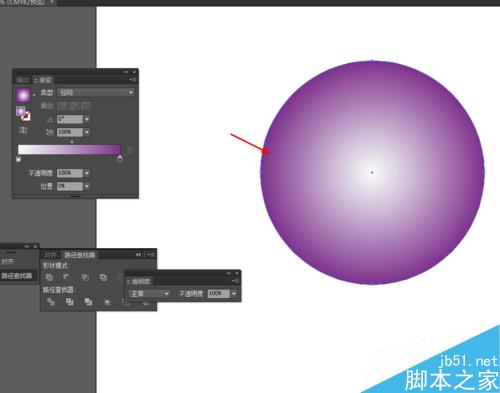
Task: Switch to the 对齐 tab in Pathfinder panel
Action: coord(51,255)
